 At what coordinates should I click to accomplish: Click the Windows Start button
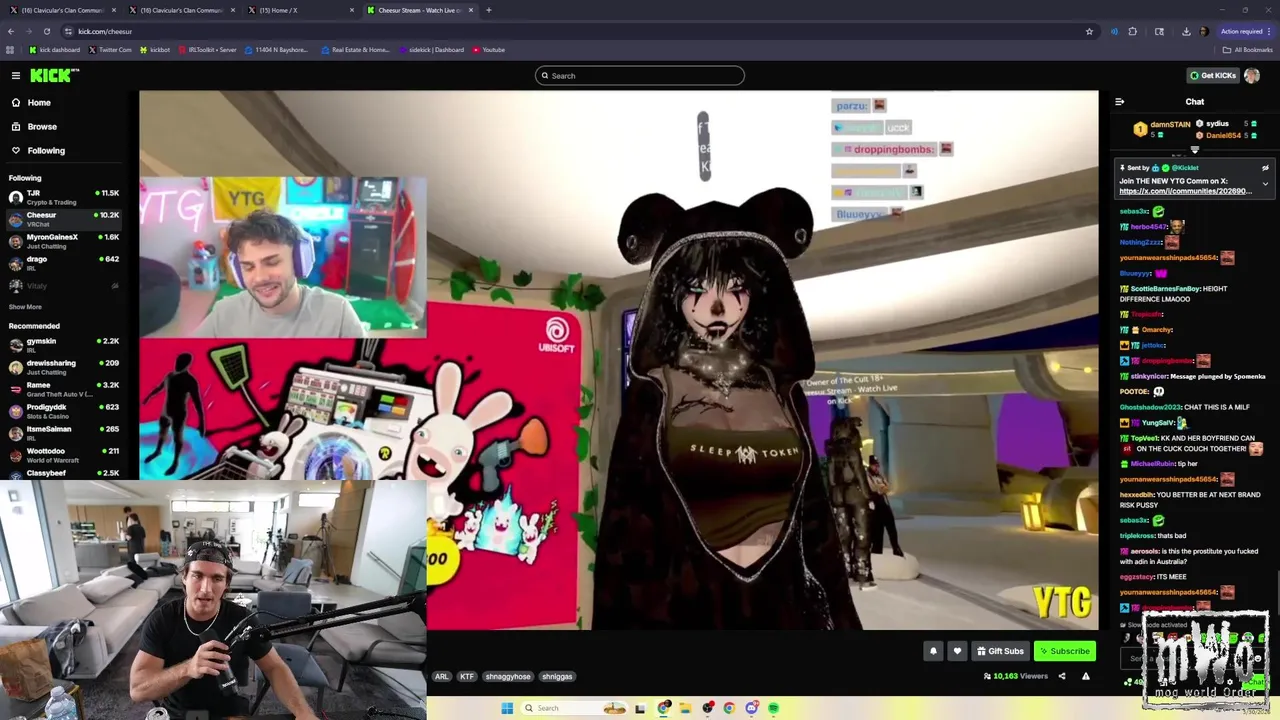click(507, 708)
